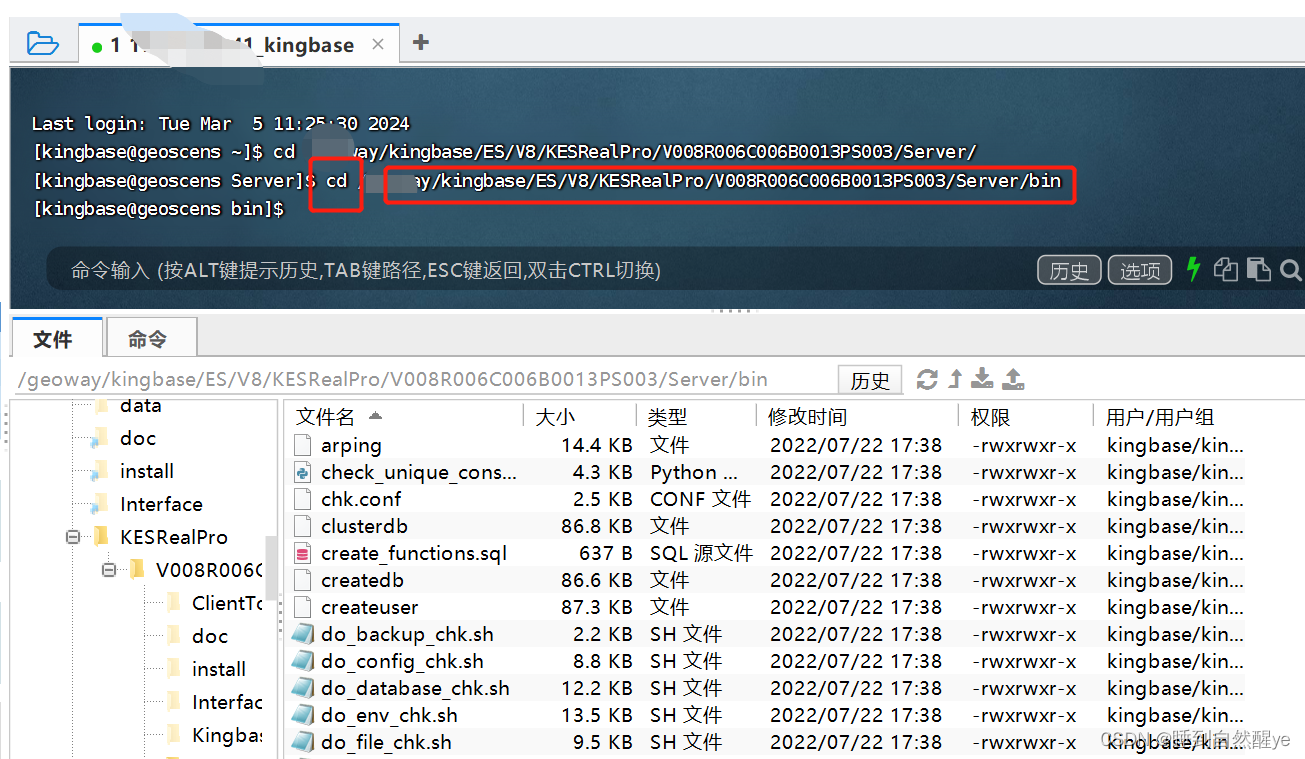Collapse the V008R006C folder node
This screenshot has height=759, width=1305.
pos(107,569)
